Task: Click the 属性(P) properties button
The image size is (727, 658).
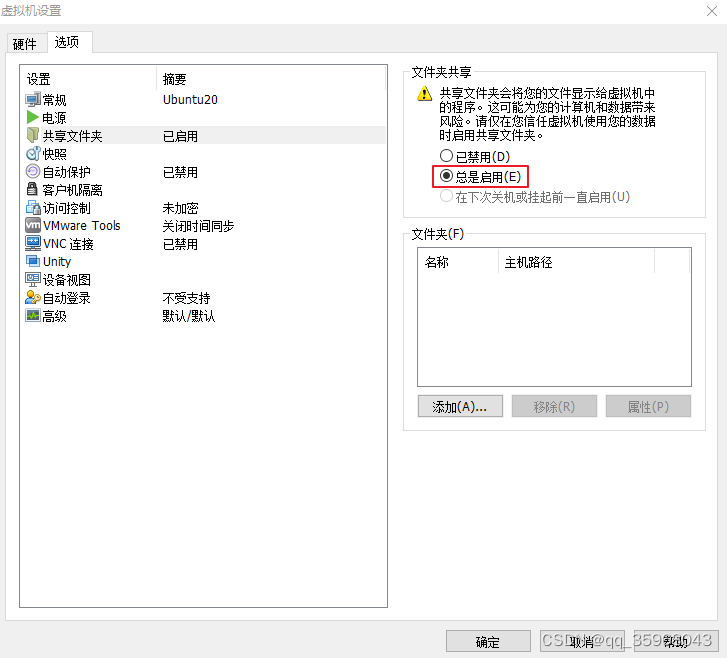Action: tap(648, 406)
